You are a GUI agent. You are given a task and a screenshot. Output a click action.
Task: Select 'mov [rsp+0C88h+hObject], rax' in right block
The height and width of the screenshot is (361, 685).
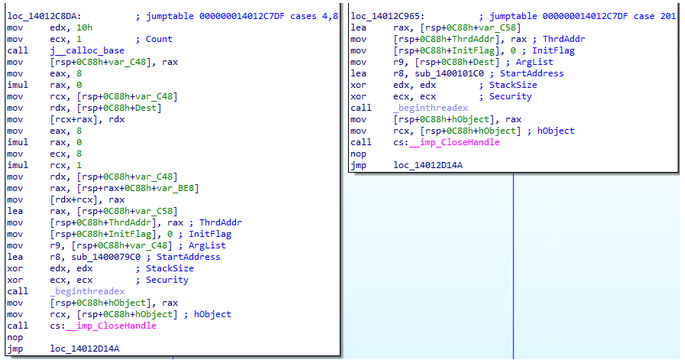pyautogui.click(x=436, y=119)
